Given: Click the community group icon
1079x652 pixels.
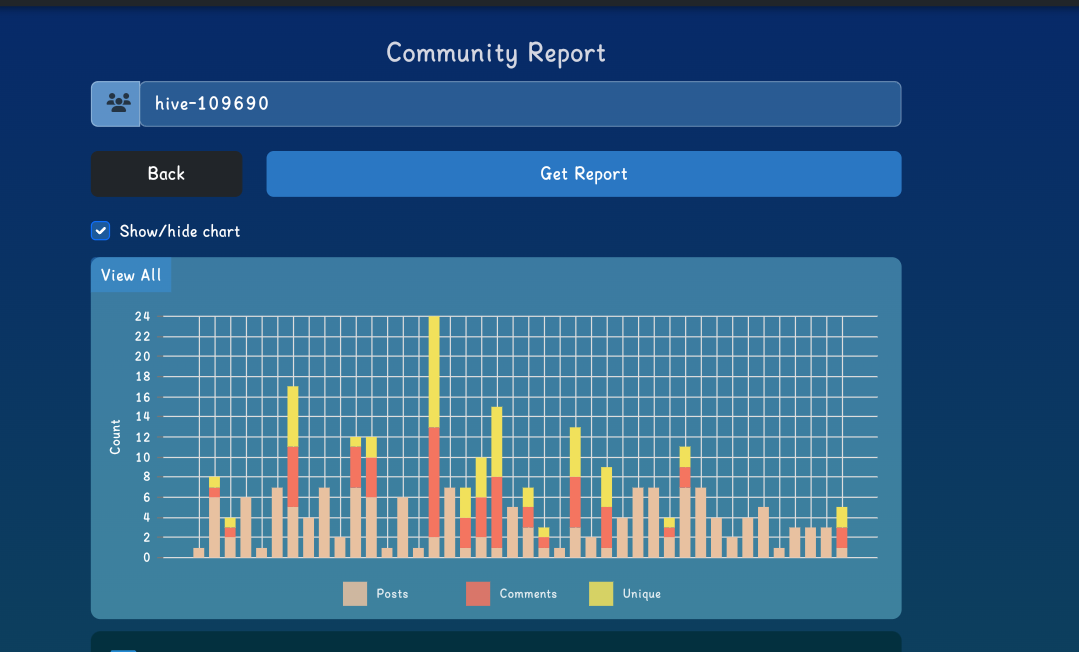Looking at the screenshot, I should click(x=118, y=103).
